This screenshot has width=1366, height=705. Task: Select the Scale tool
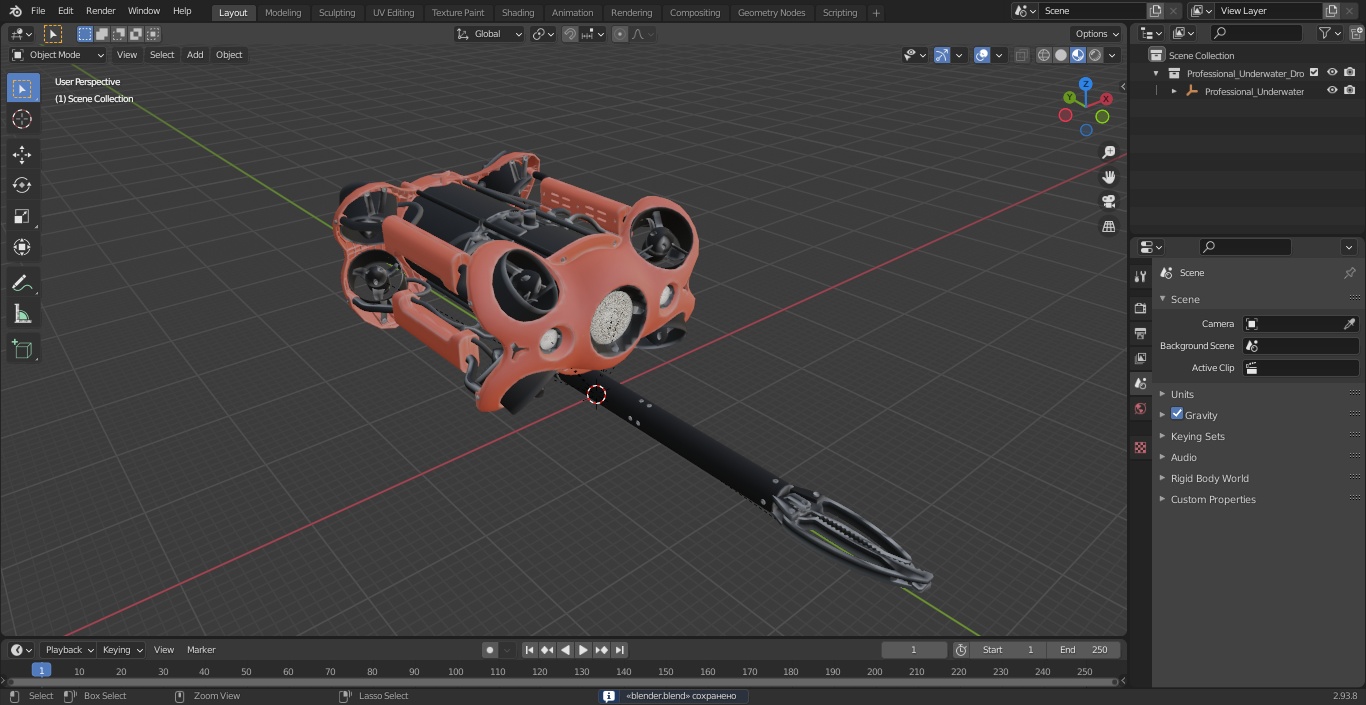[x=22, y=216]
